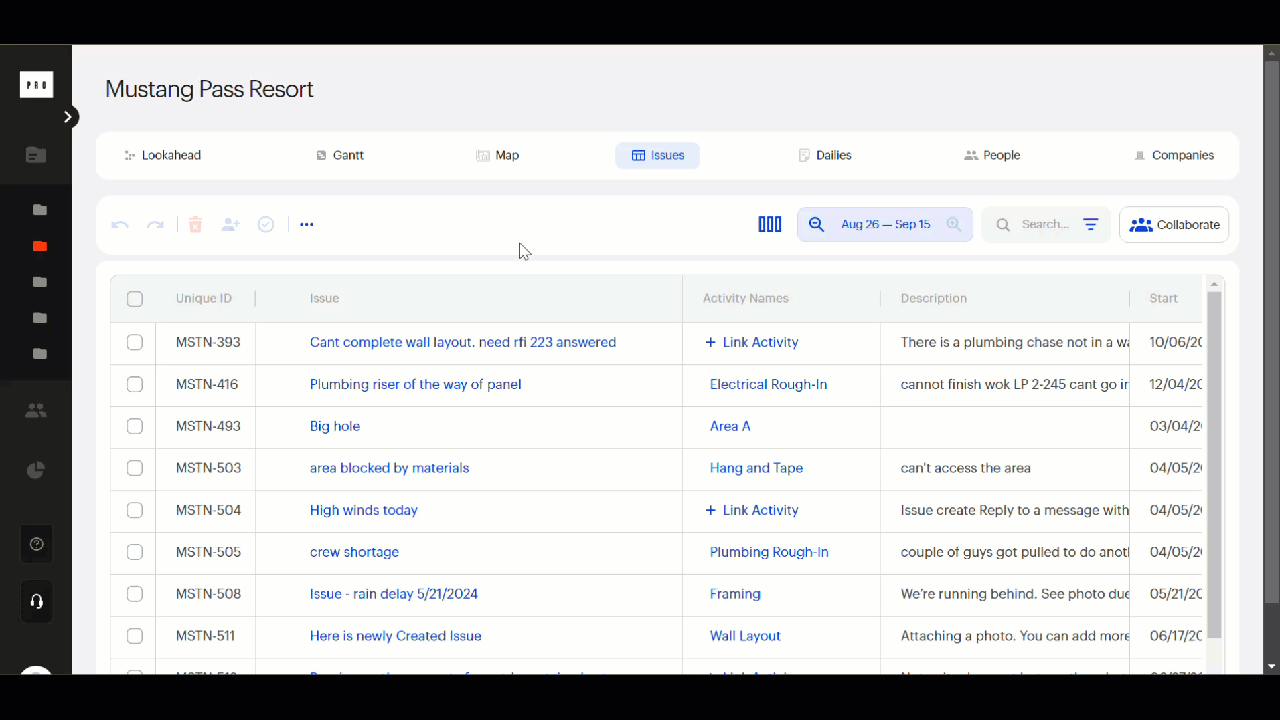This screenshot has width=1280, height=720.
Task: Click the PRO logo in the sidebar
Action: tap(36, 85)
